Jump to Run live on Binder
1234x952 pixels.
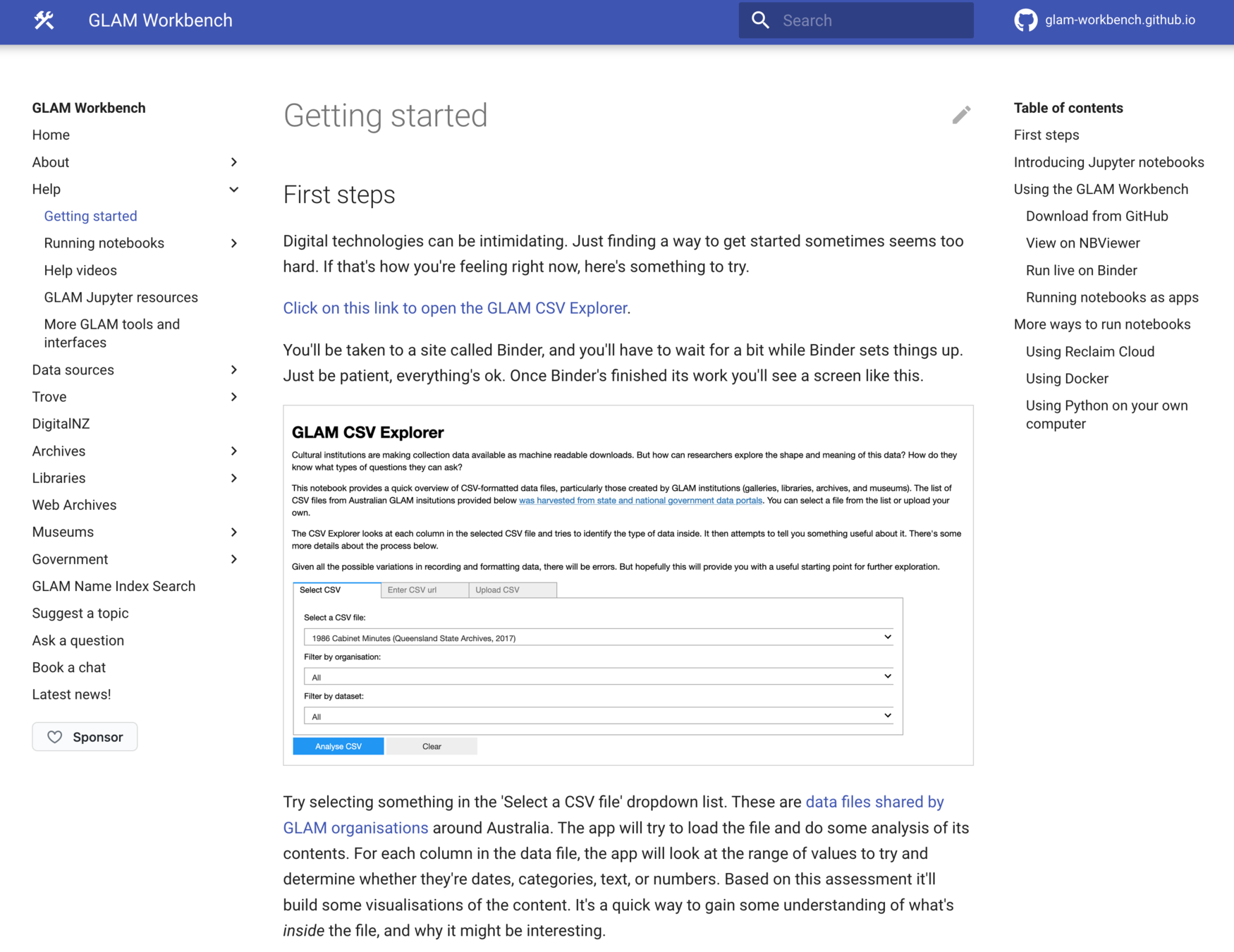(1081, 271)
